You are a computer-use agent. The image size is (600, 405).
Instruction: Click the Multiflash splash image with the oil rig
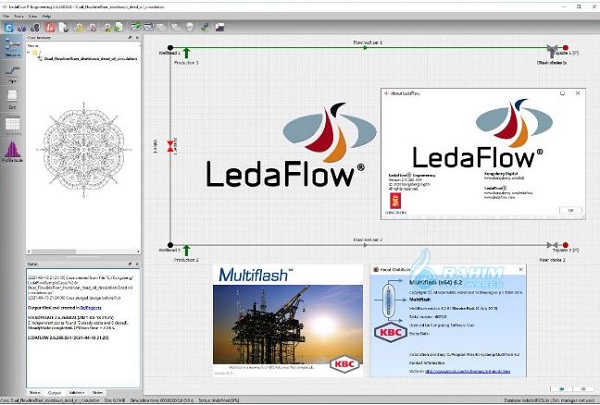pyautogui.click(x=288, y=325)
